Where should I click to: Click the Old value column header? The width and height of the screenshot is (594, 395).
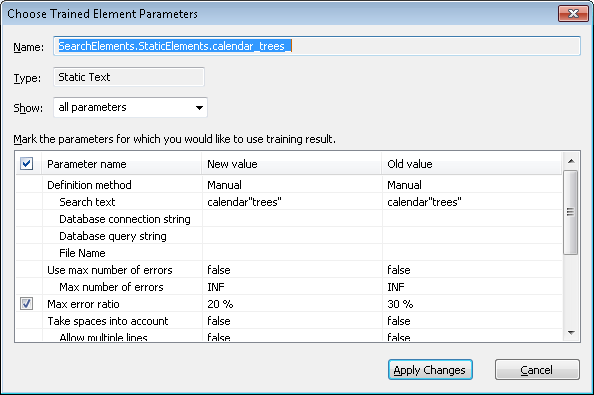pyautogui.click(x=472, y=164)
